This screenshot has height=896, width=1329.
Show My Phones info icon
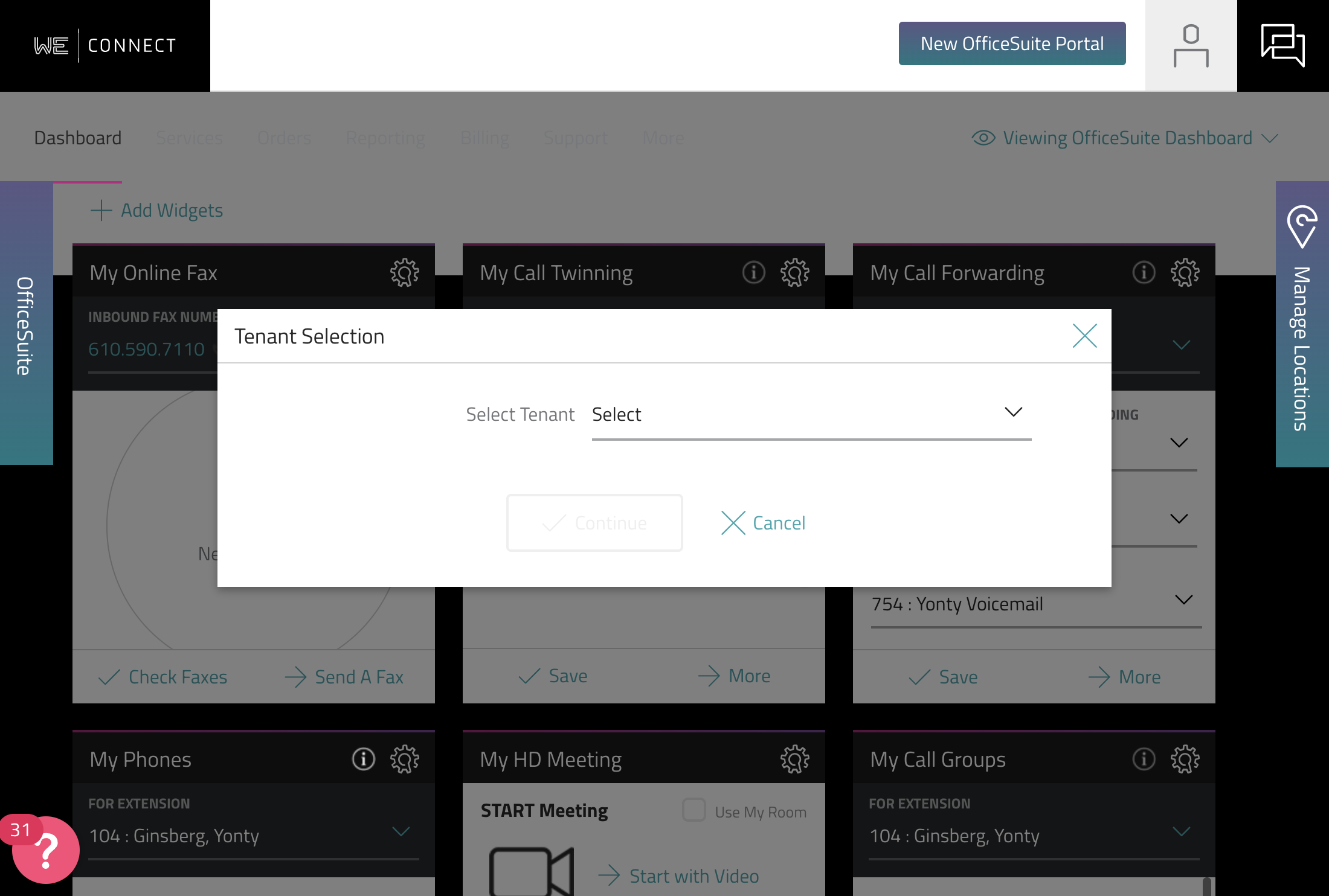[x=364, y=760]
